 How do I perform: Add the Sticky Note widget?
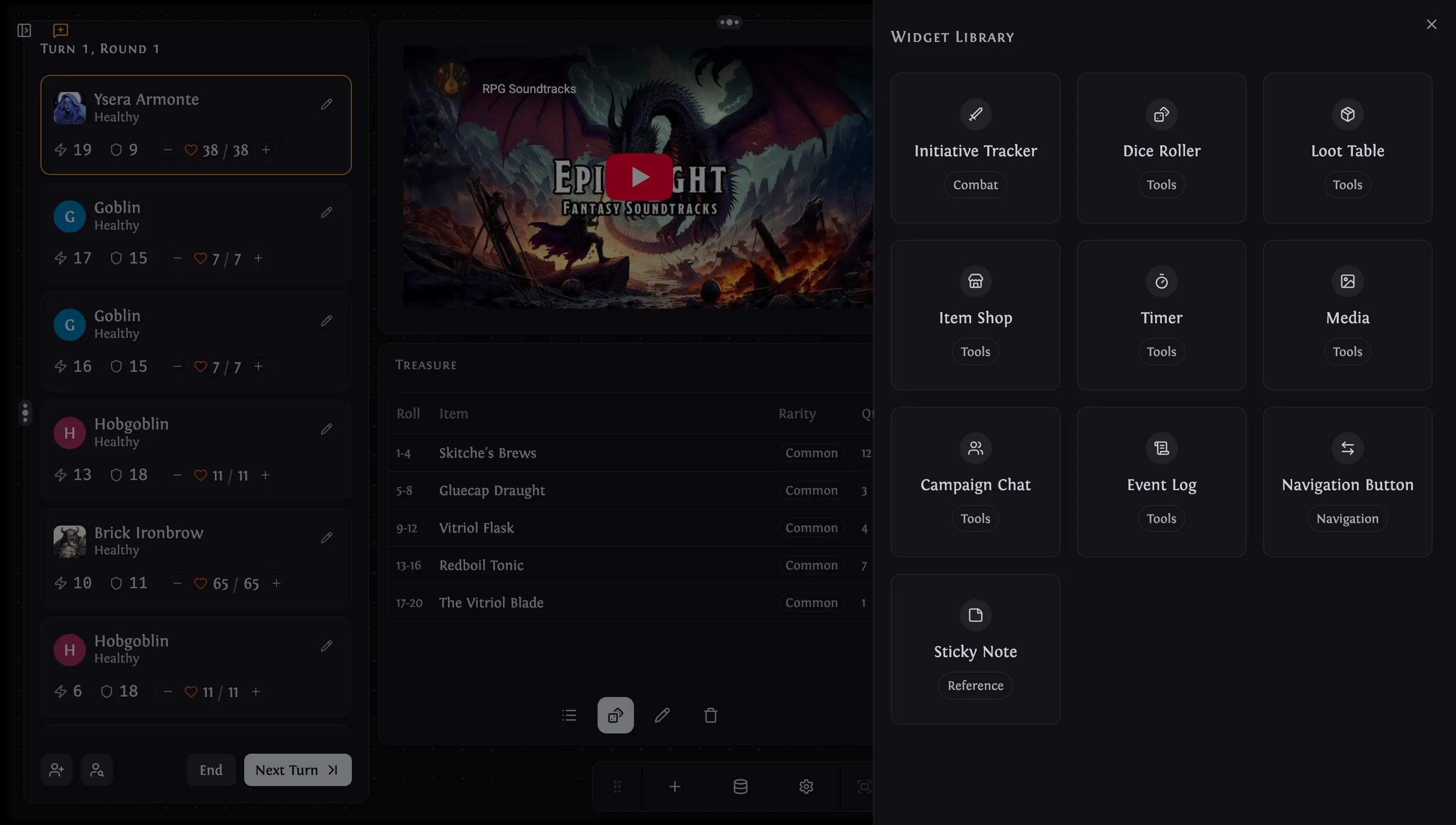[x=976, y=649]
